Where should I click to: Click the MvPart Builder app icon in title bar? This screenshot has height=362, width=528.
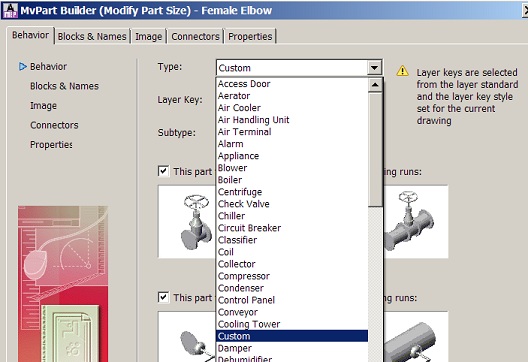click(10, 10)
